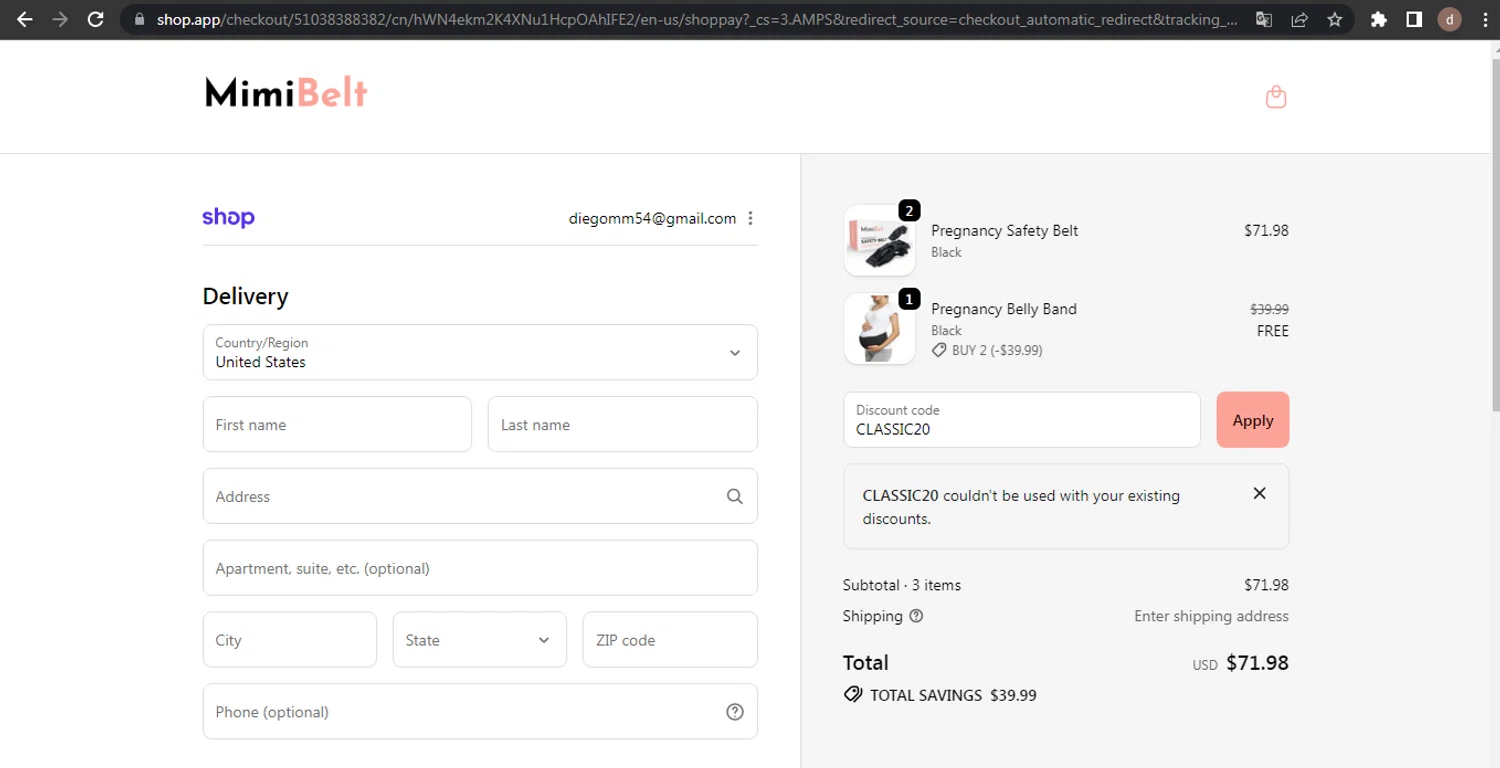The width and height of the screenshot is (1500, 768).
Task: Open the Country/Region dropdown
Action: [480, 352]
